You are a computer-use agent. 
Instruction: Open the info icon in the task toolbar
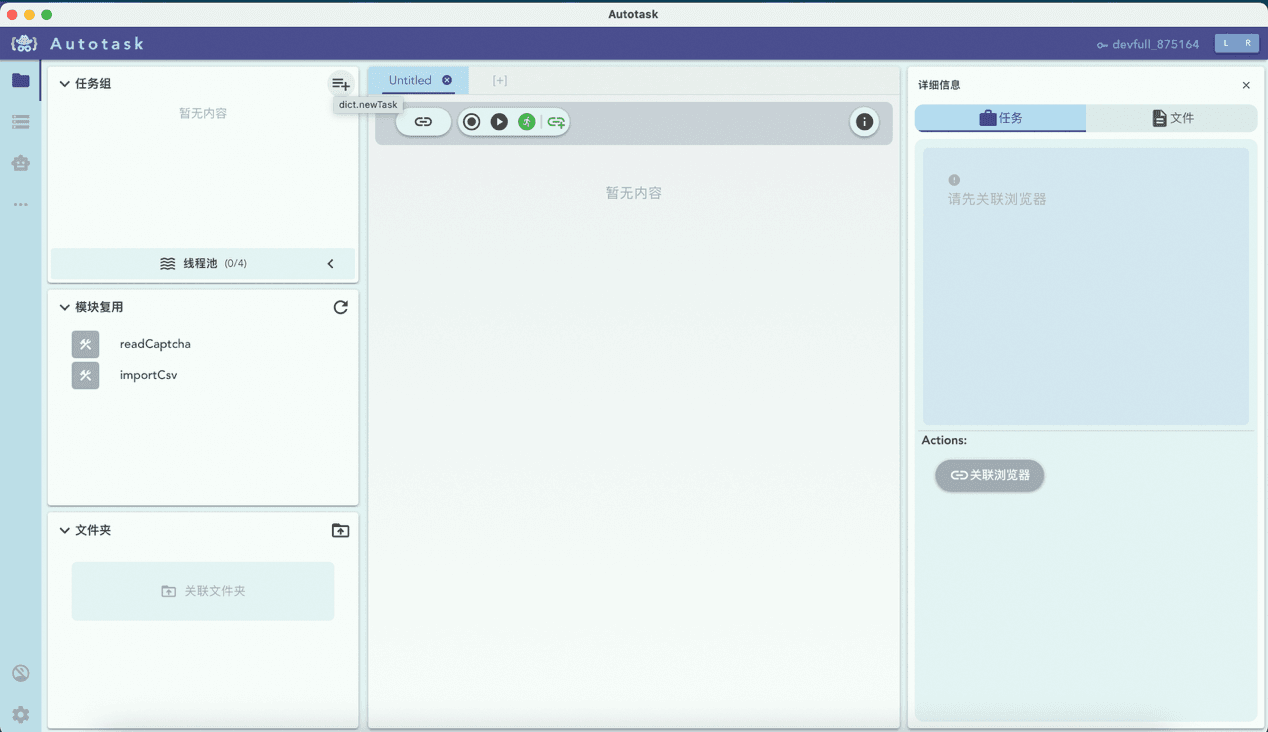tap(864, 122)
